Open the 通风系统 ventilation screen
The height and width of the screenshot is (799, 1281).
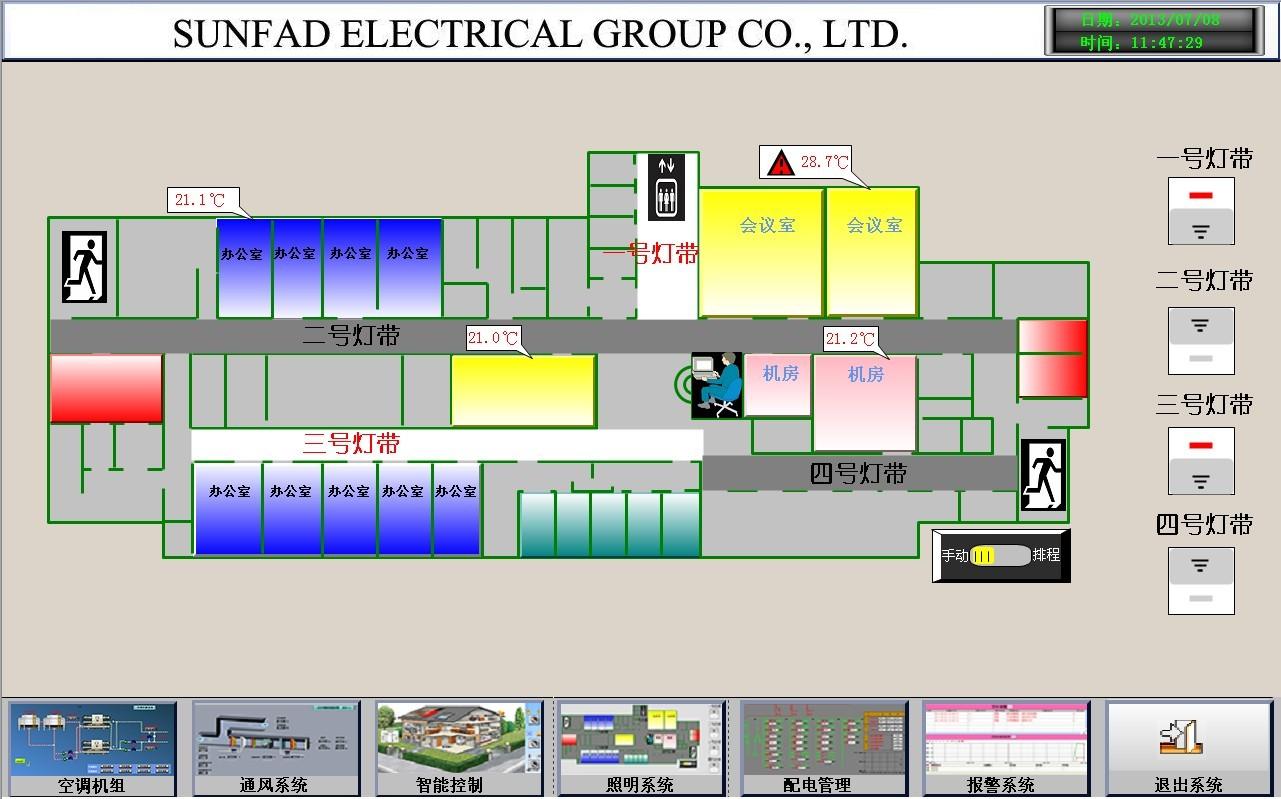click(x=275, y=749)
